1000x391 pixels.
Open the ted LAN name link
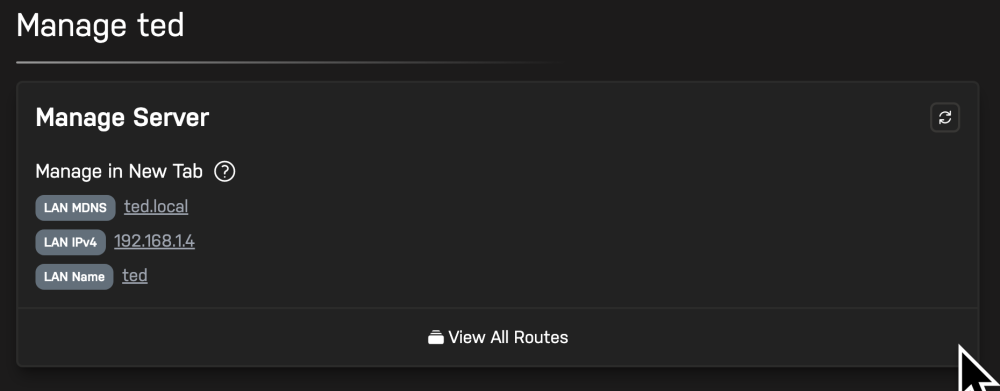click(135, 276)
